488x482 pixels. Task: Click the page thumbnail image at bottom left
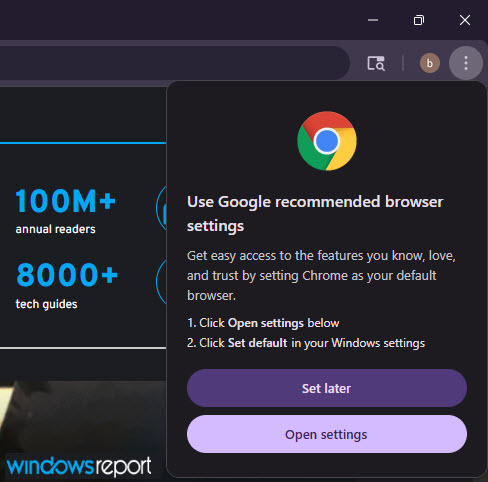click(x=83, y=431)
